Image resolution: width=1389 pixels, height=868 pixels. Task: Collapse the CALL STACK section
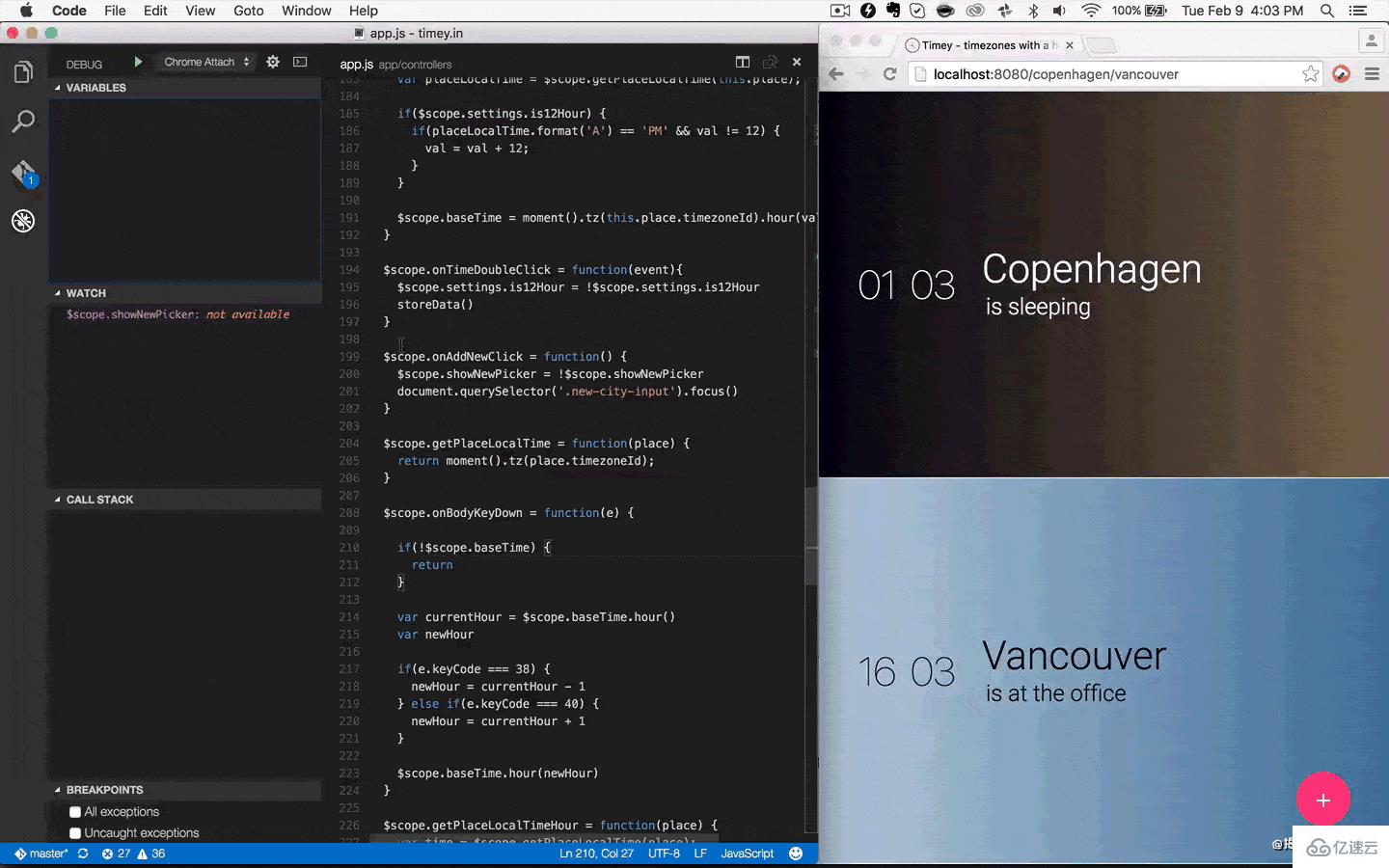(x=185, y=500)
